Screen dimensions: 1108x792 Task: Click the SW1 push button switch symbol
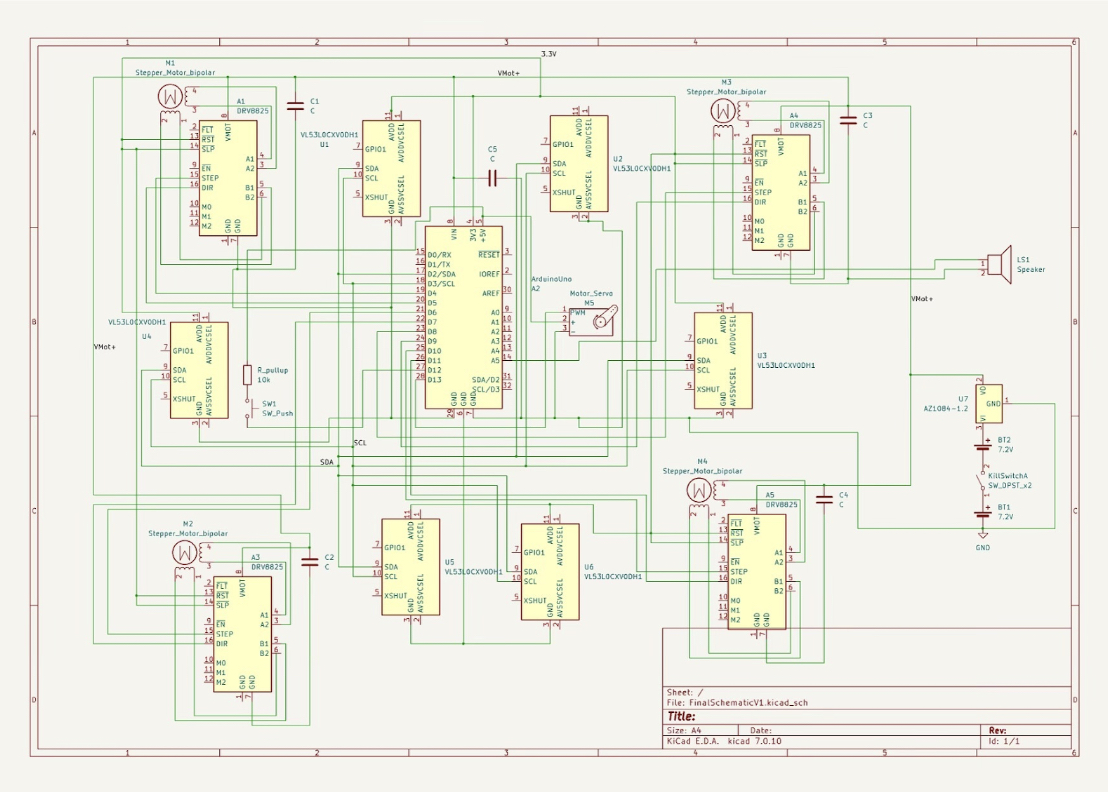coord(247,408)
